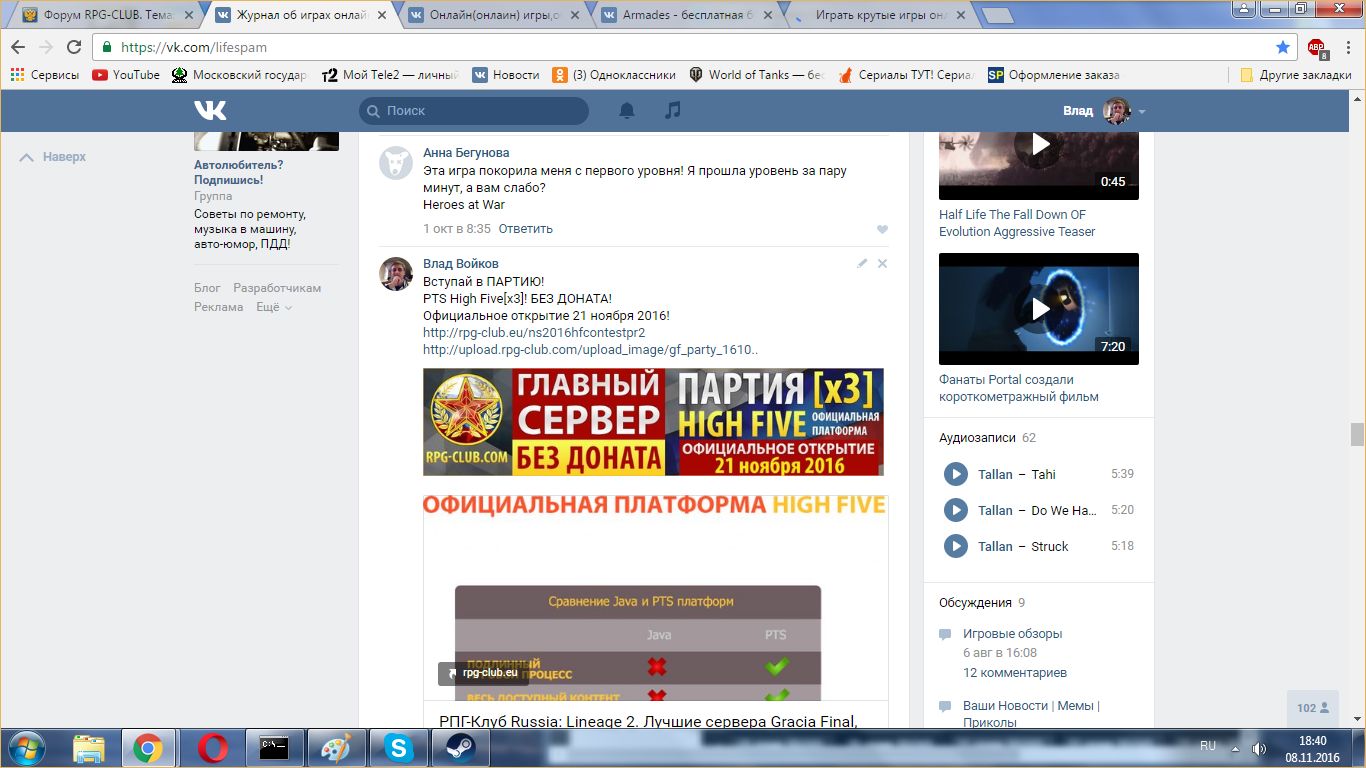1366x768 pixels.
Task: Open Steam from the taskbar
Action: 460,748
